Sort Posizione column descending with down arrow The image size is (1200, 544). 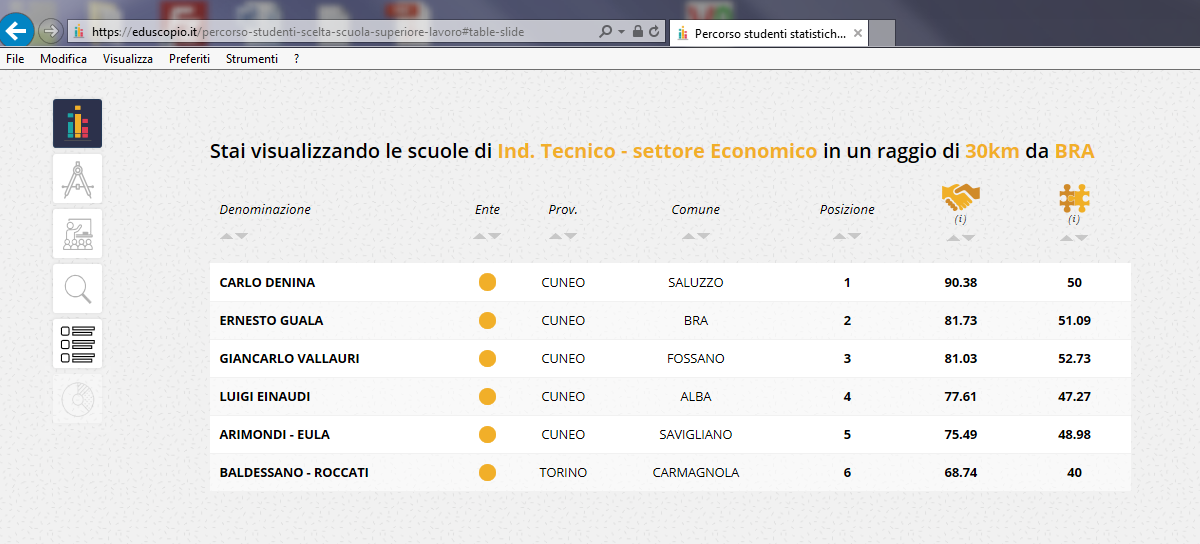point(854,236)
